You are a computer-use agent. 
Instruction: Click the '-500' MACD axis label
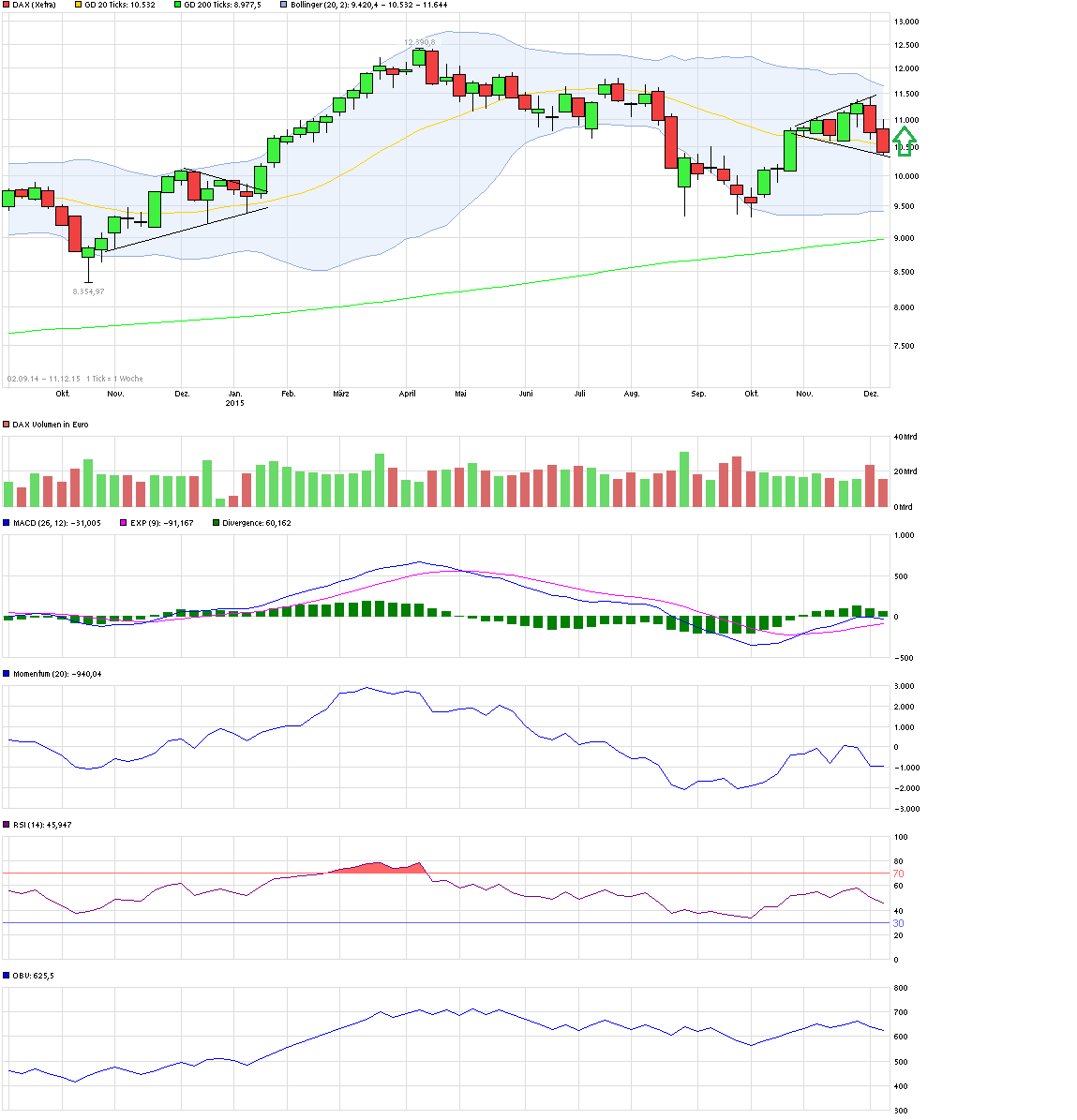[904, 658]
